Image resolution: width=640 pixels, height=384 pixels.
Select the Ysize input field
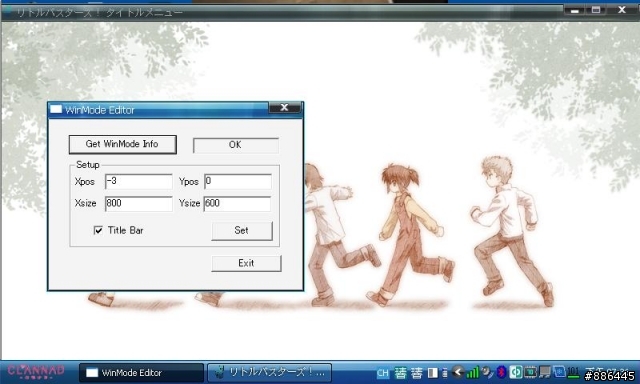click(238, 204)
